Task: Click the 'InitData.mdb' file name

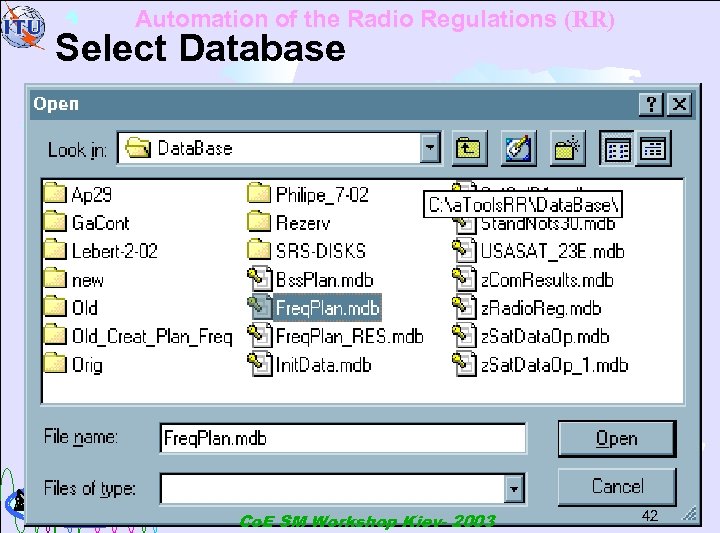Action: tap(324, 365)
